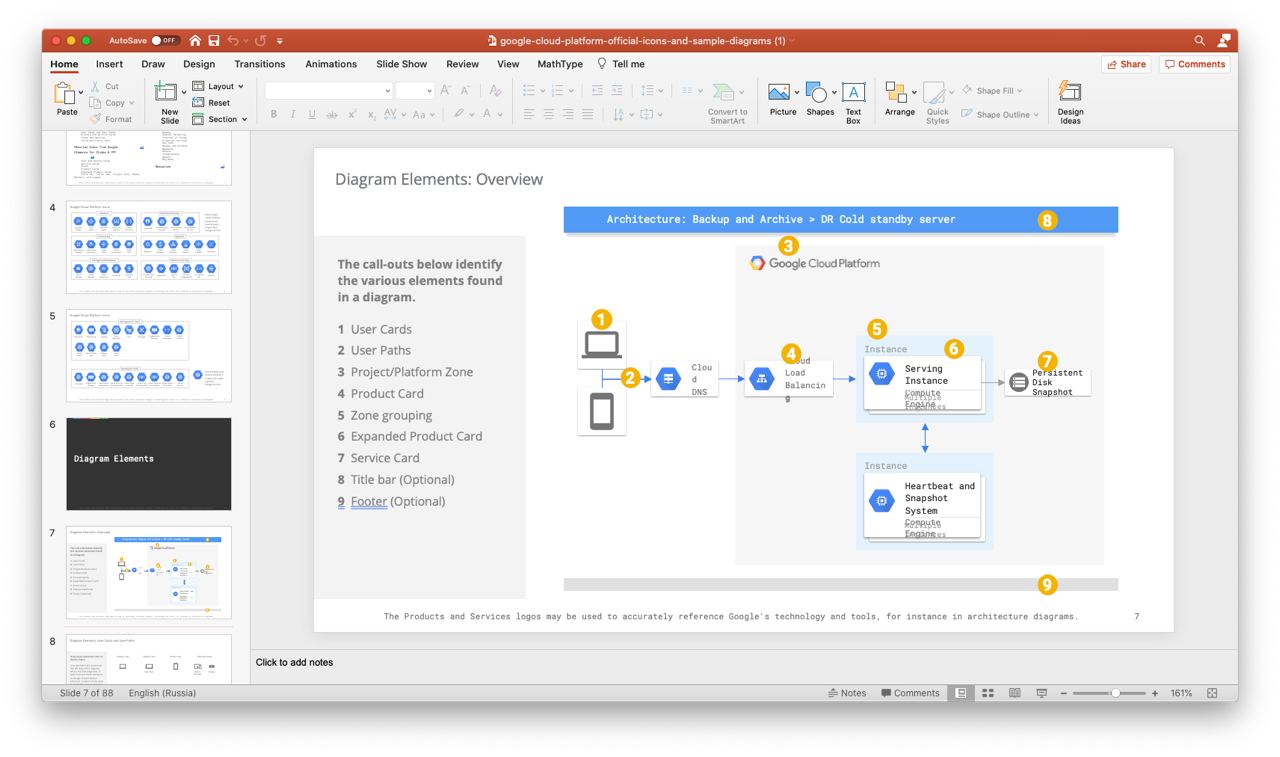The width and height of the screenshot is (1280, 757).
Task: Expand the Paste options arrow
Action: 81,93
